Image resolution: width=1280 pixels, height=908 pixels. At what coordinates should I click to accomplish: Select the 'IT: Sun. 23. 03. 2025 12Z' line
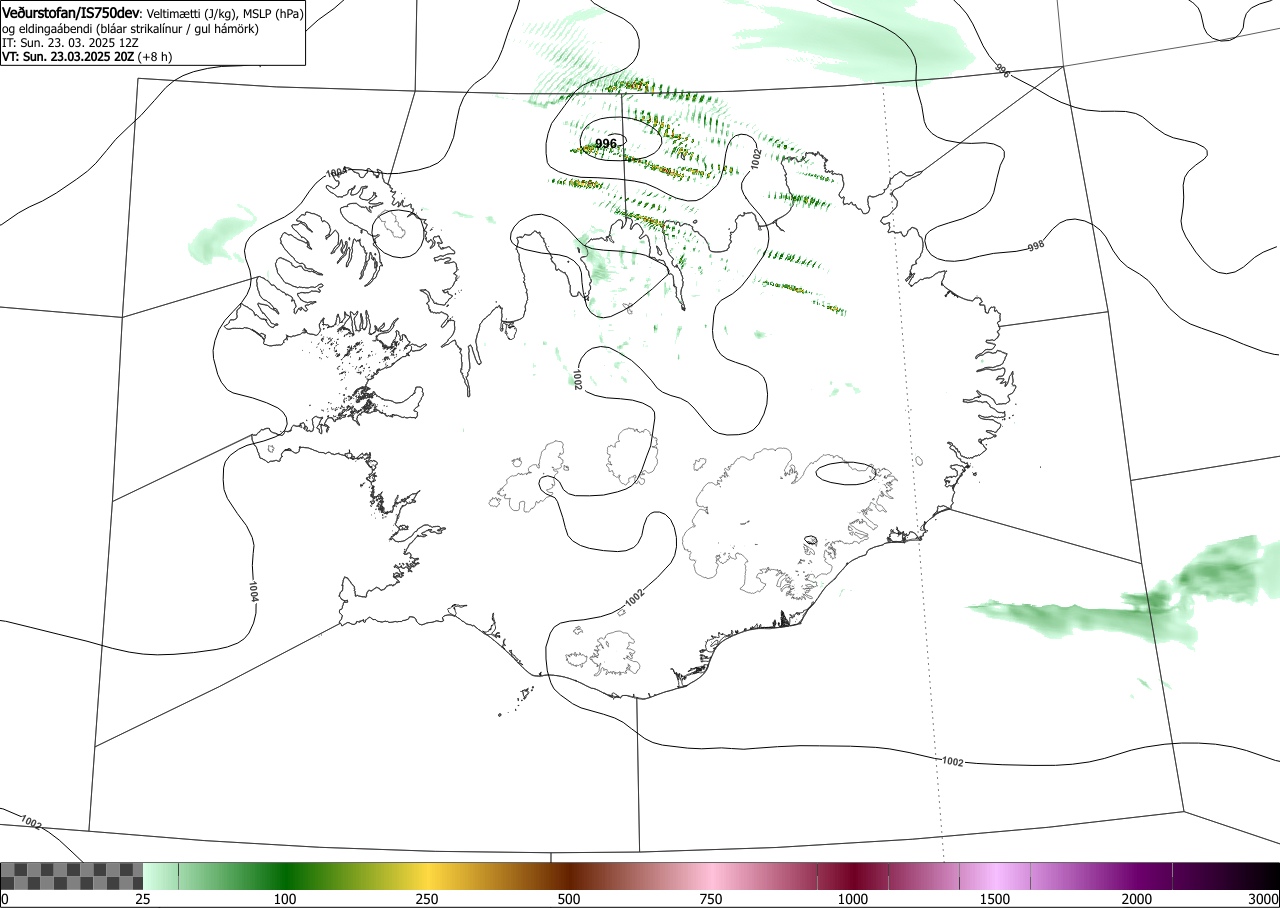(x=70, y=43)
